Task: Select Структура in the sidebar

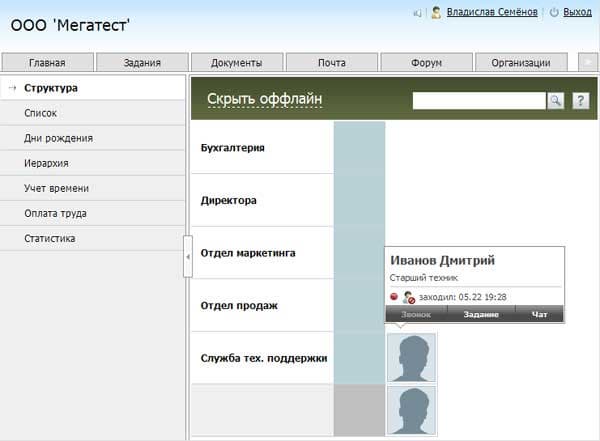Action: [92, 88]
